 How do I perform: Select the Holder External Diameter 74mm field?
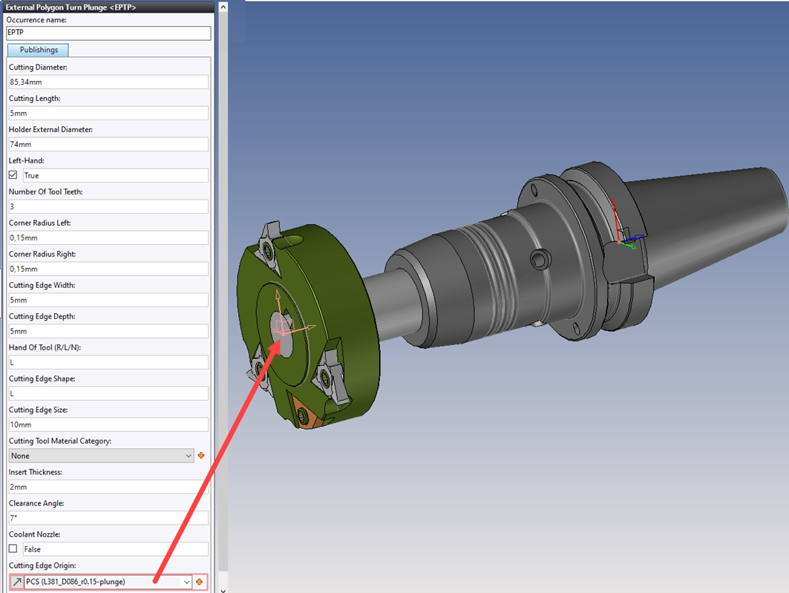[109, 144]
